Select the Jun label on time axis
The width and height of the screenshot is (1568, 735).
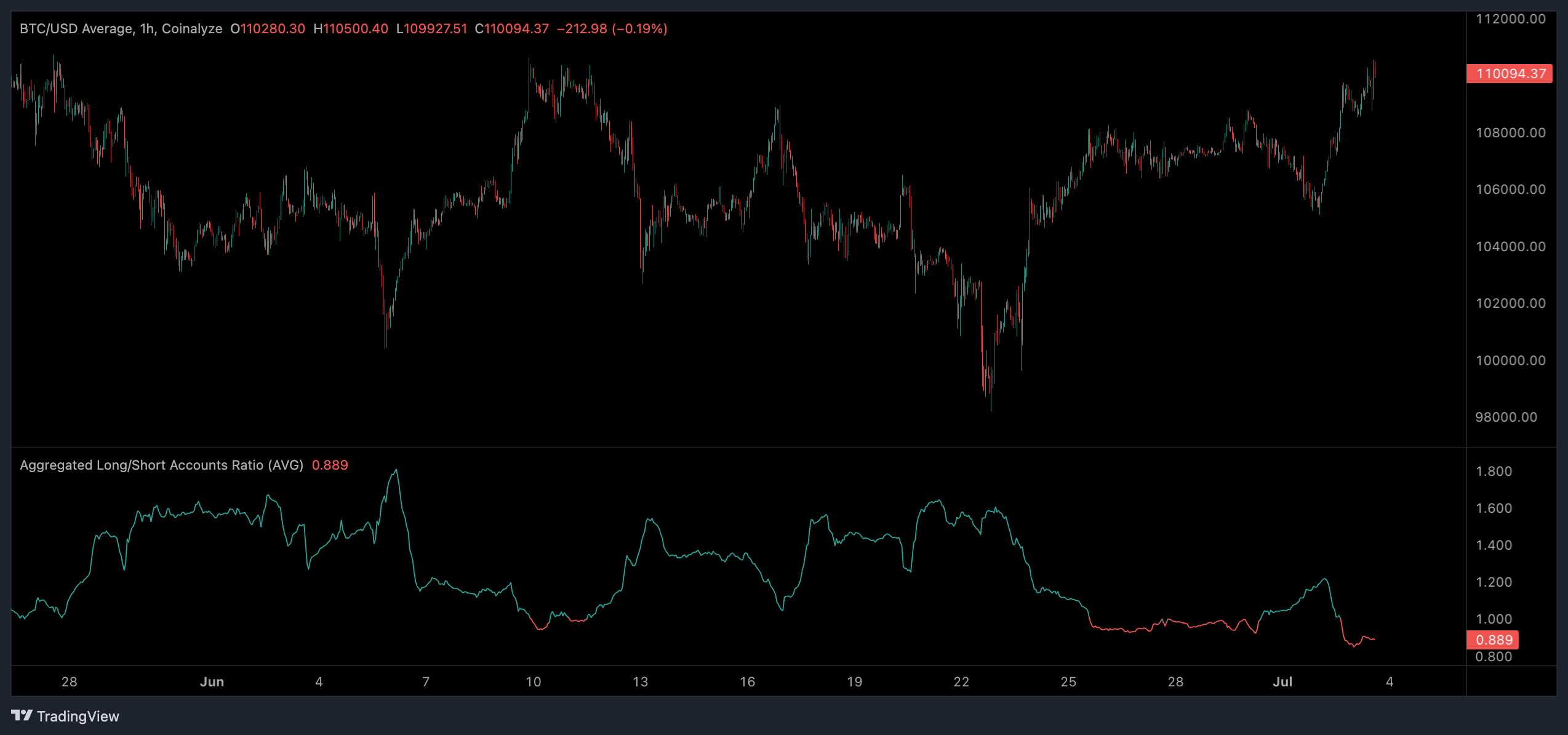tap(213, 681)
